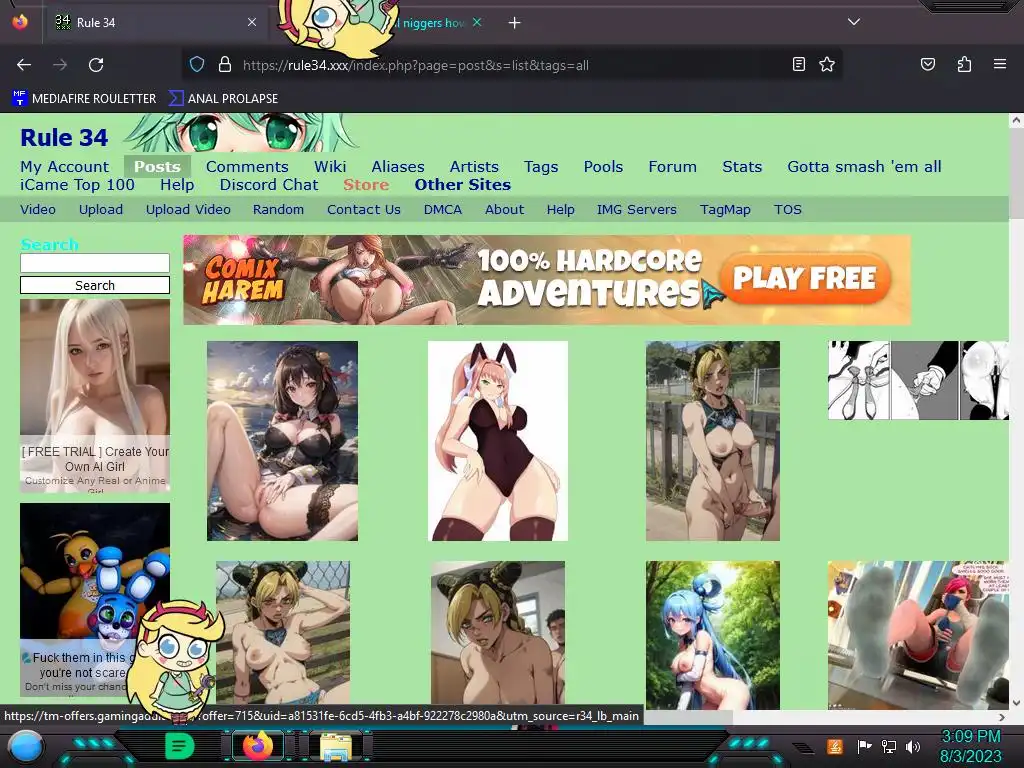Image resolution: width=1024 pixels, height=768 pixels.
Task: Open the DMCA page
Action: pos(443,210)
